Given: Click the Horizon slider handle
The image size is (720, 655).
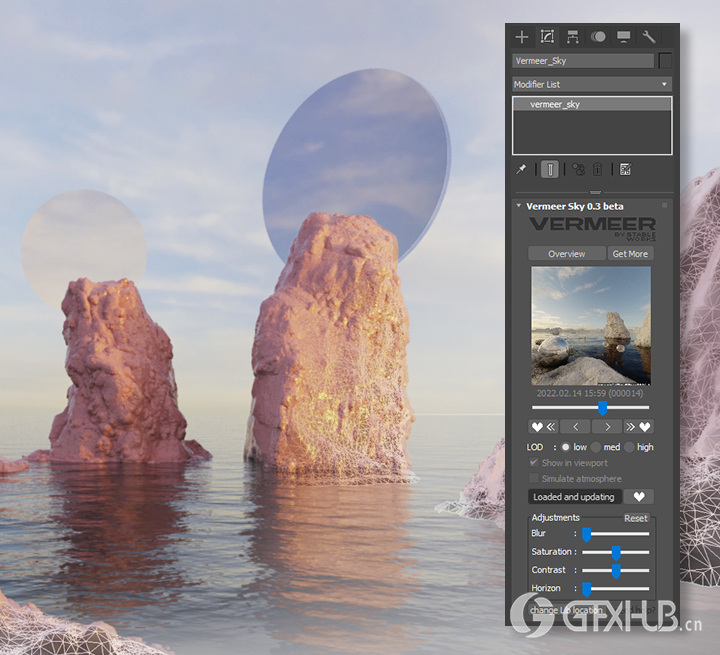Looking at the screenshot, I should [586, 589].
